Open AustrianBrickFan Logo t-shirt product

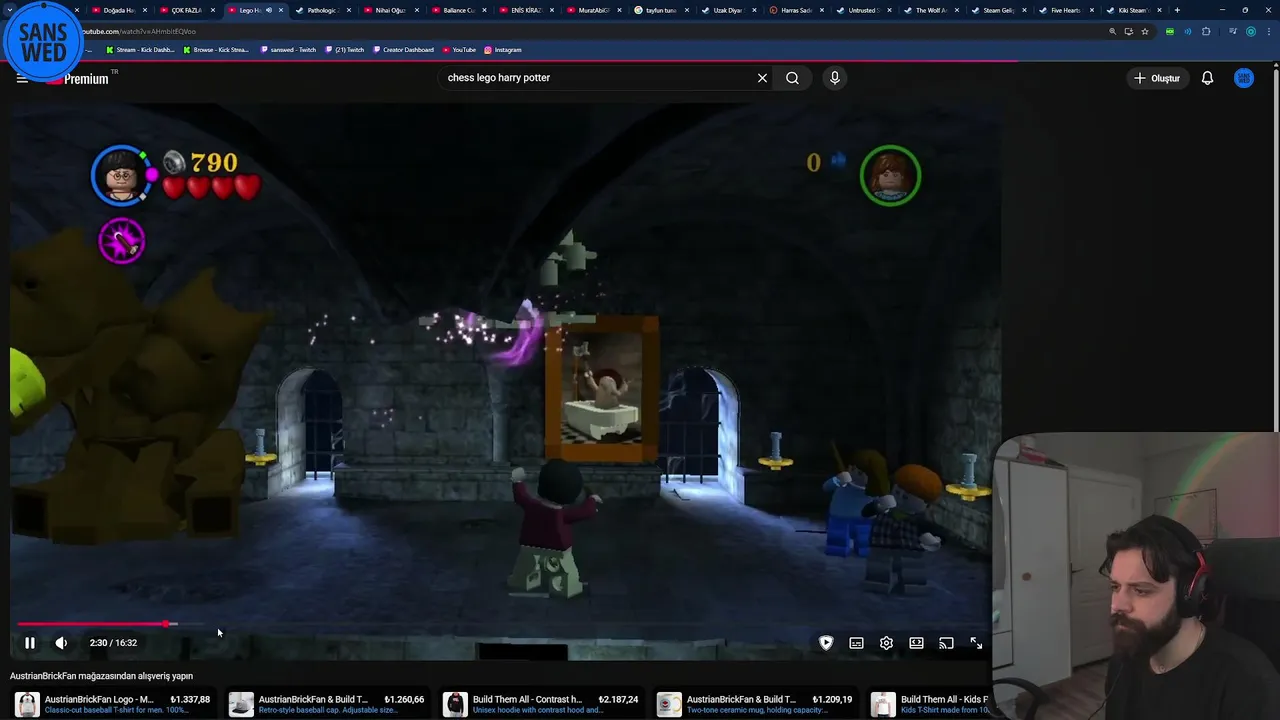[113, 704]
